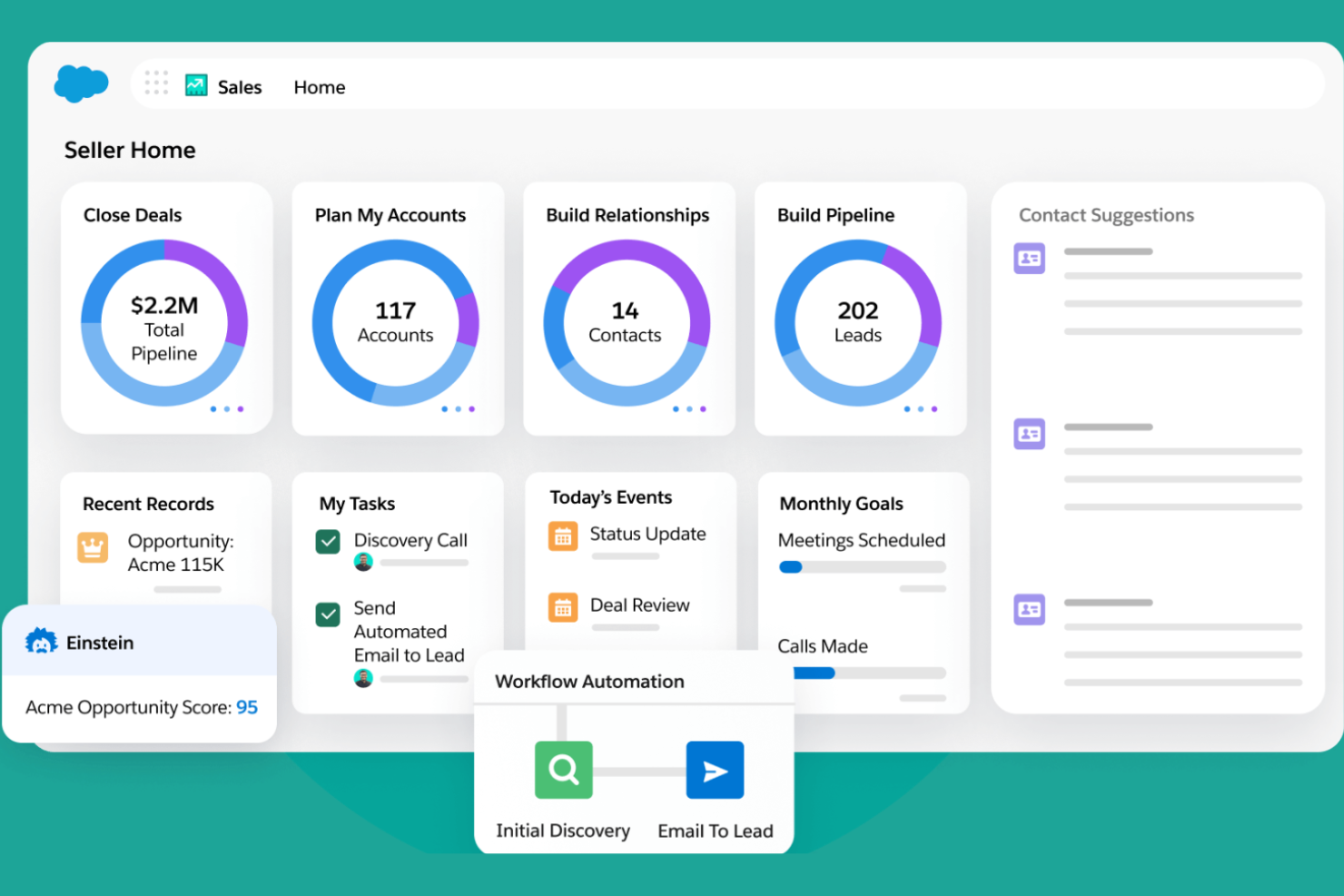This screenshot has width=1344, height=896.
Task: Click the avatar under Discovery Call
Action: coord(363,562)
